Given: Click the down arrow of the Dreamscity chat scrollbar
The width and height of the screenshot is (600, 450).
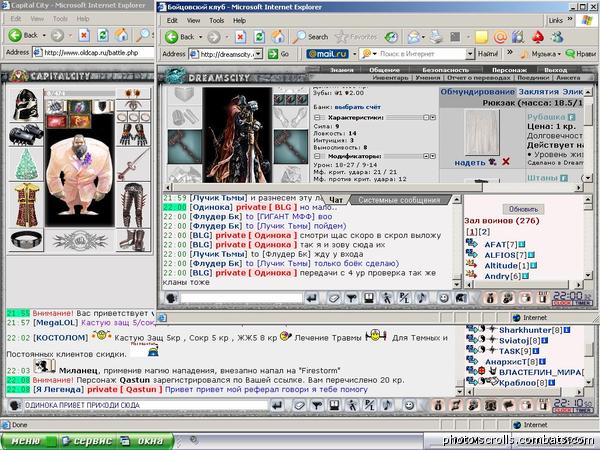Looking at the screenshot, I should pos(457,284).
